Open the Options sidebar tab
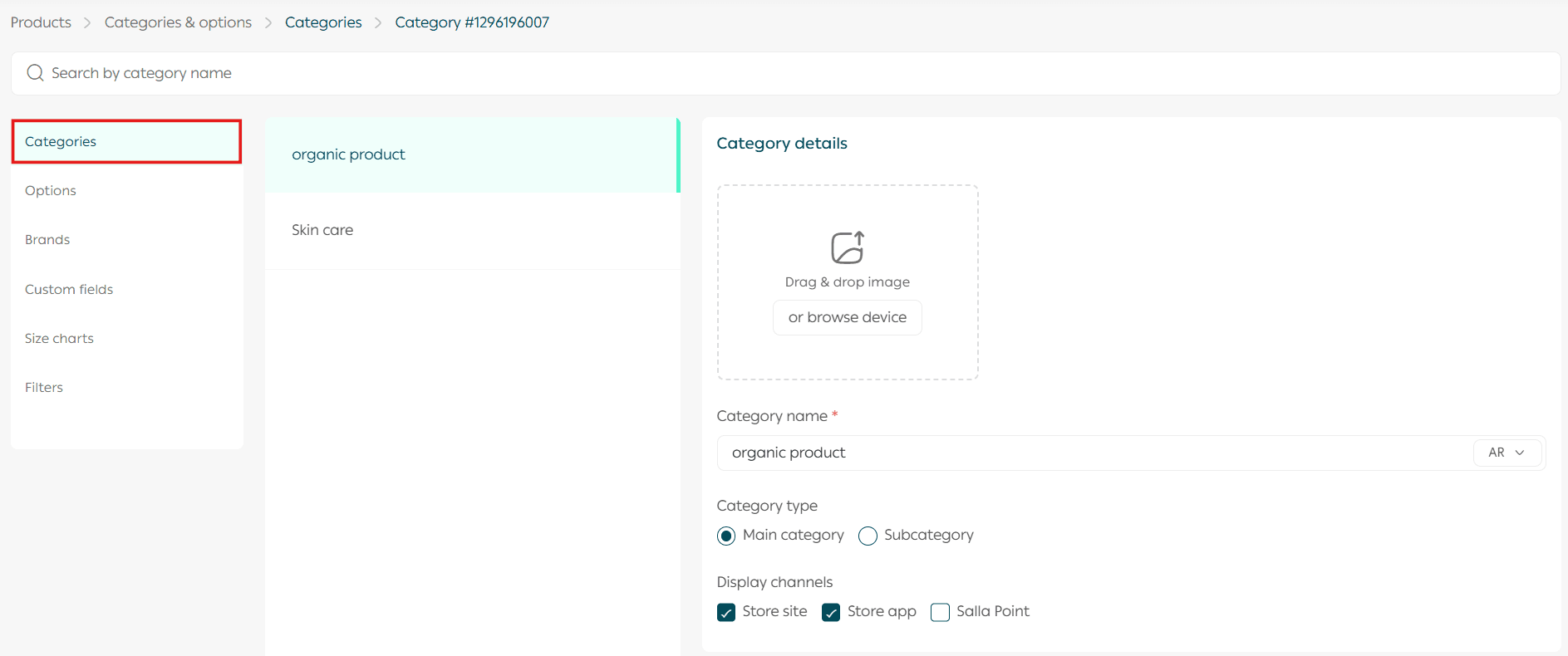The image size is (1568, 656). 51,190
